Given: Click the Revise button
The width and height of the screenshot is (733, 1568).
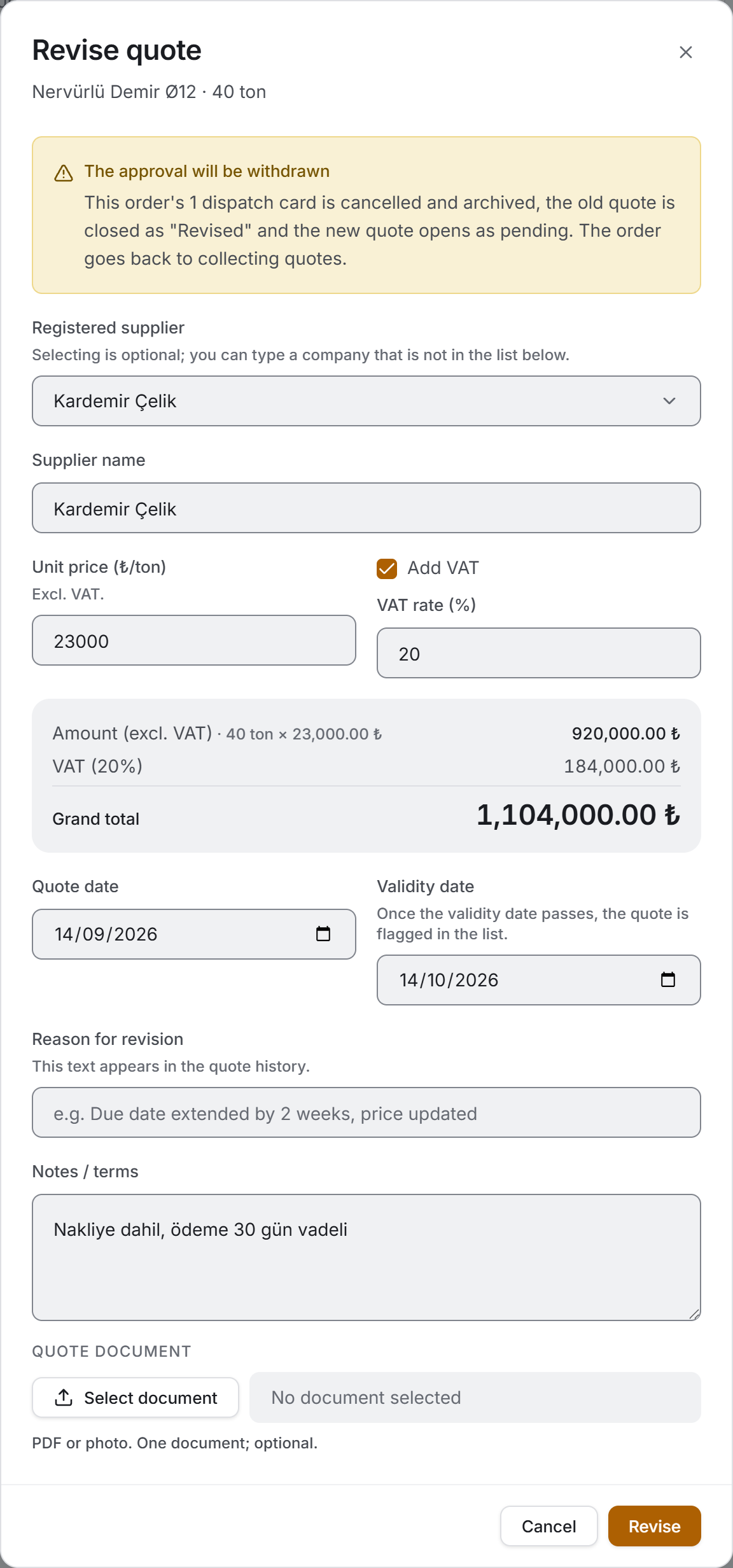Looking at the screenshot, I should click(654, 1526).
